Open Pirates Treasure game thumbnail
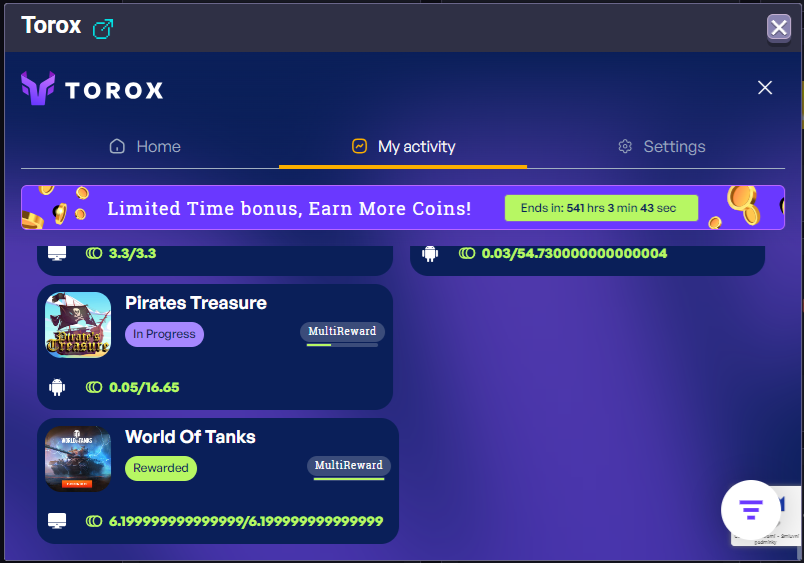Screen dimensions: 804x563 pos(78,325)
